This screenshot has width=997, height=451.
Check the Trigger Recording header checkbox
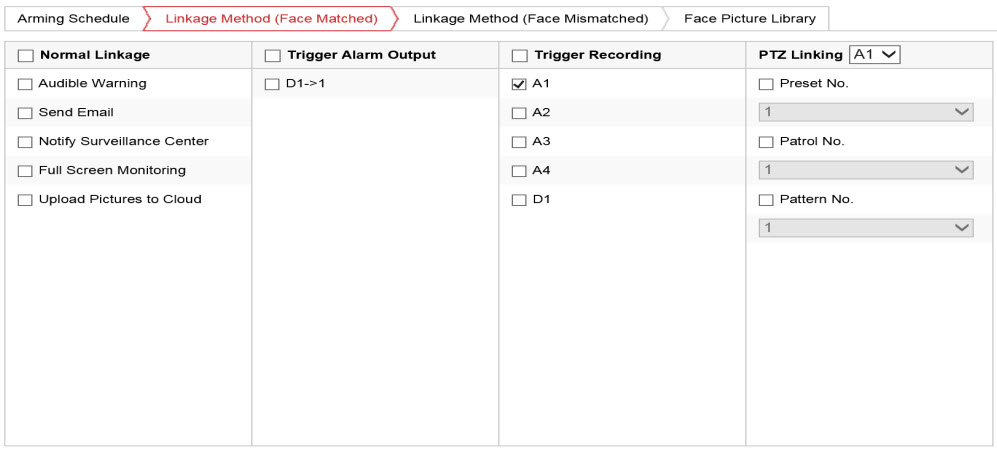tap(519, 56)
